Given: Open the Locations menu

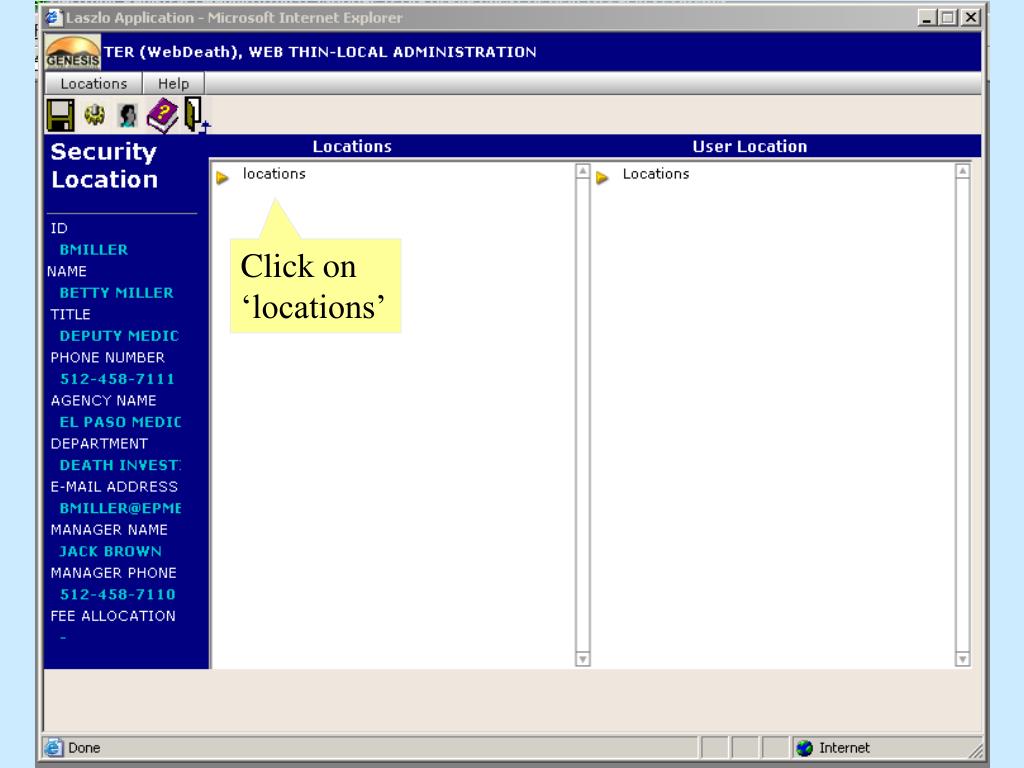Looking at the screenshot, I should click(93, 84).
